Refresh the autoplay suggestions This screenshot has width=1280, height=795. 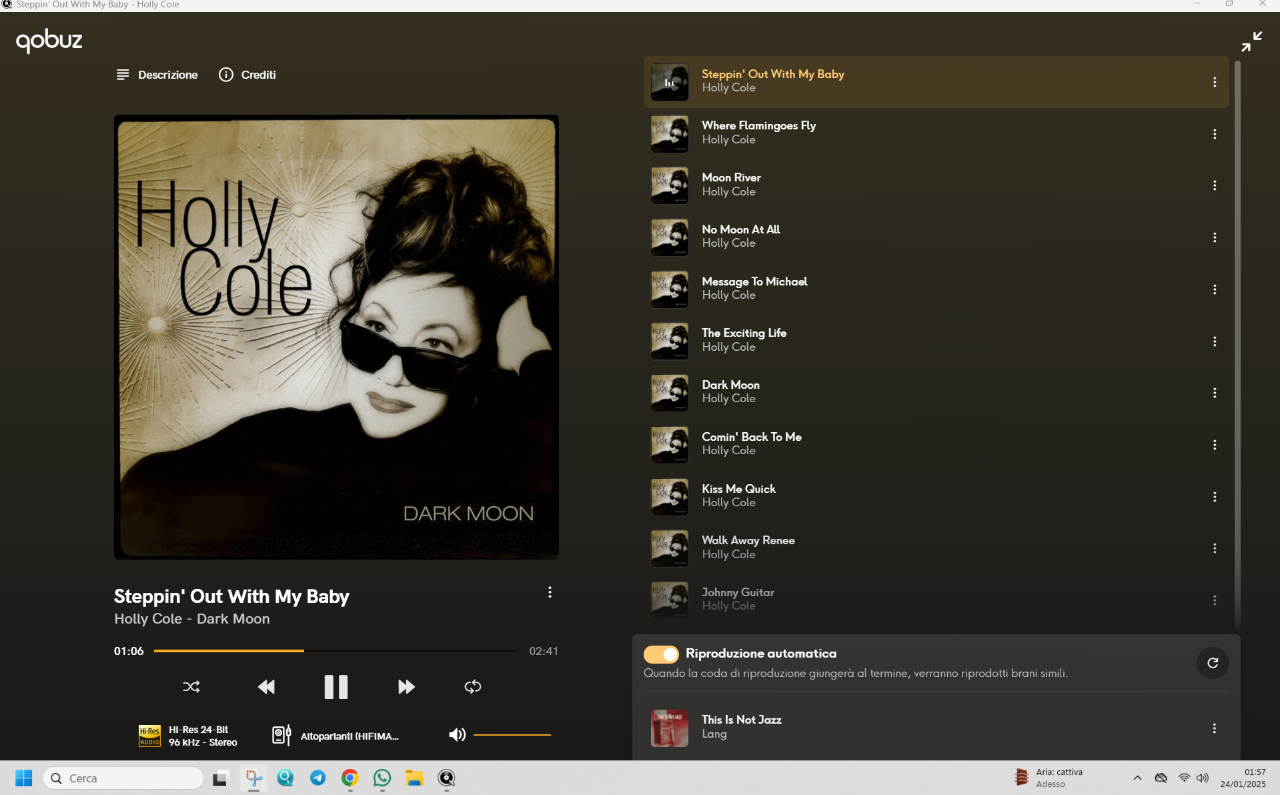coord(1213,662)
